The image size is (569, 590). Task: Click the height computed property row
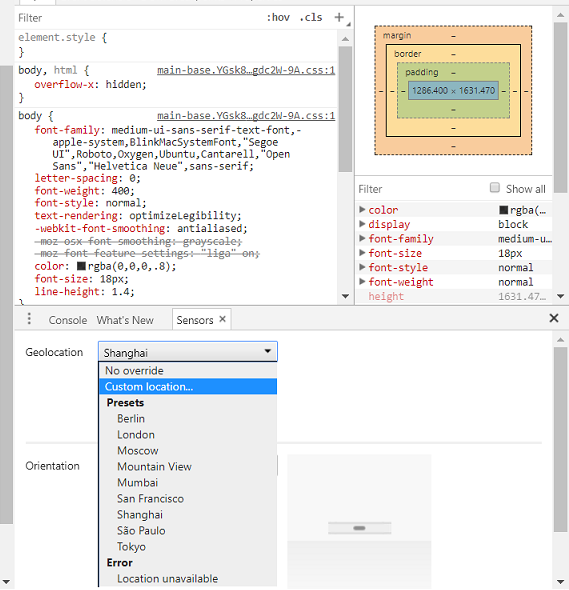(x=454, y=296)
